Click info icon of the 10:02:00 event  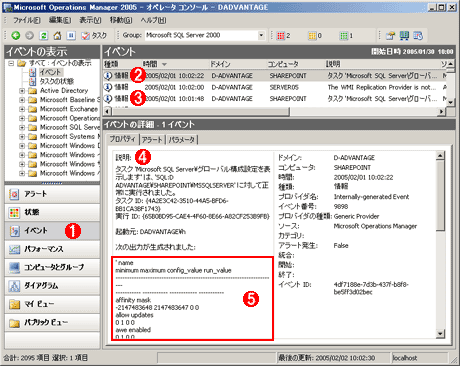[108, 87]
